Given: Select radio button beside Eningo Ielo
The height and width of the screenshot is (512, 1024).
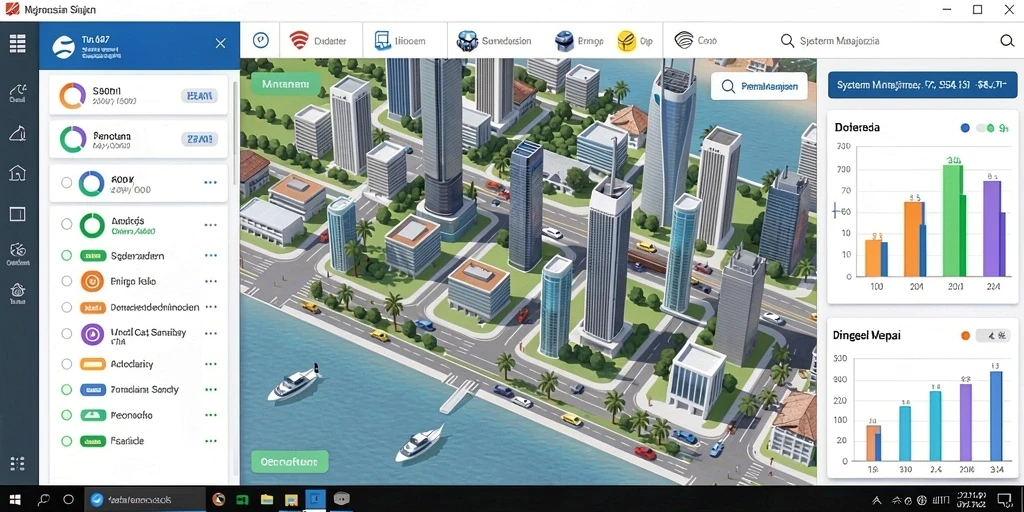Looking at the screenshot, I should tap(67, 281).
